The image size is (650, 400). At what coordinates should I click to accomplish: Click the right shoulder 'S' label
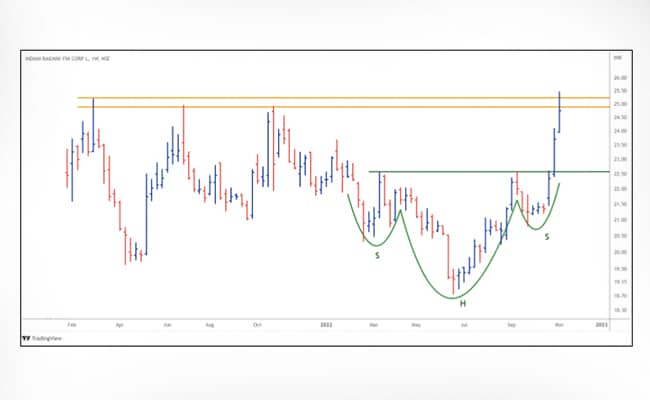546,237
